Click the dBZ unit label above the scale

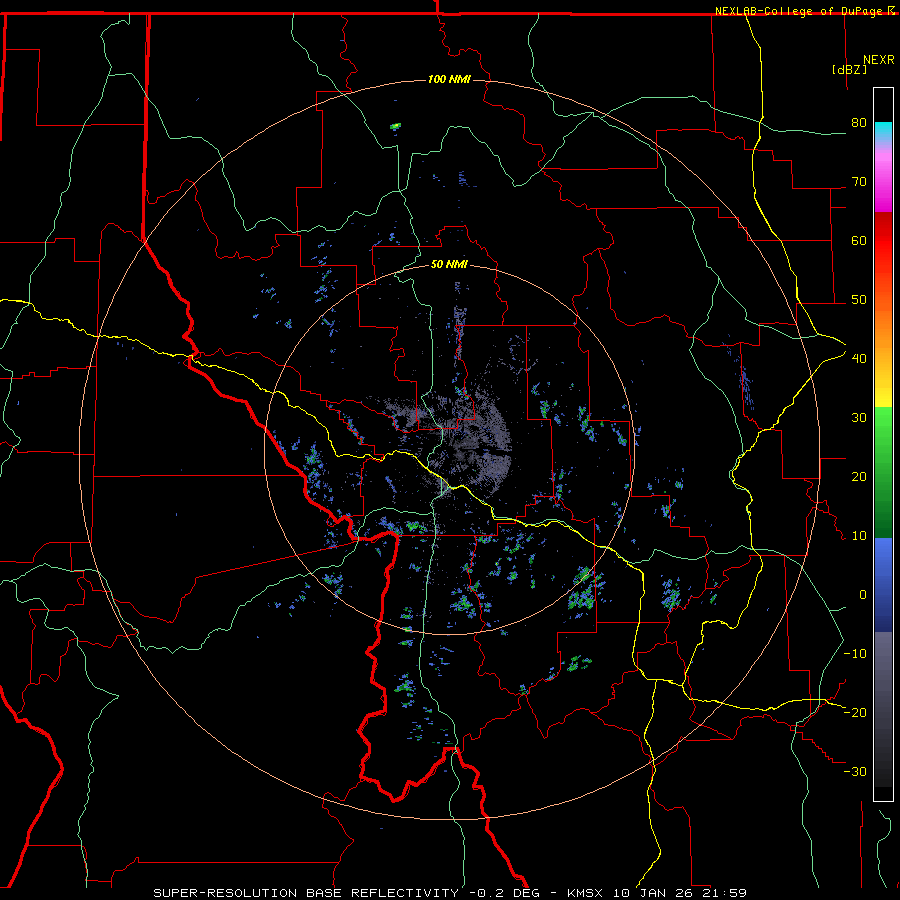pyautogui.click(x=849, y=70)
